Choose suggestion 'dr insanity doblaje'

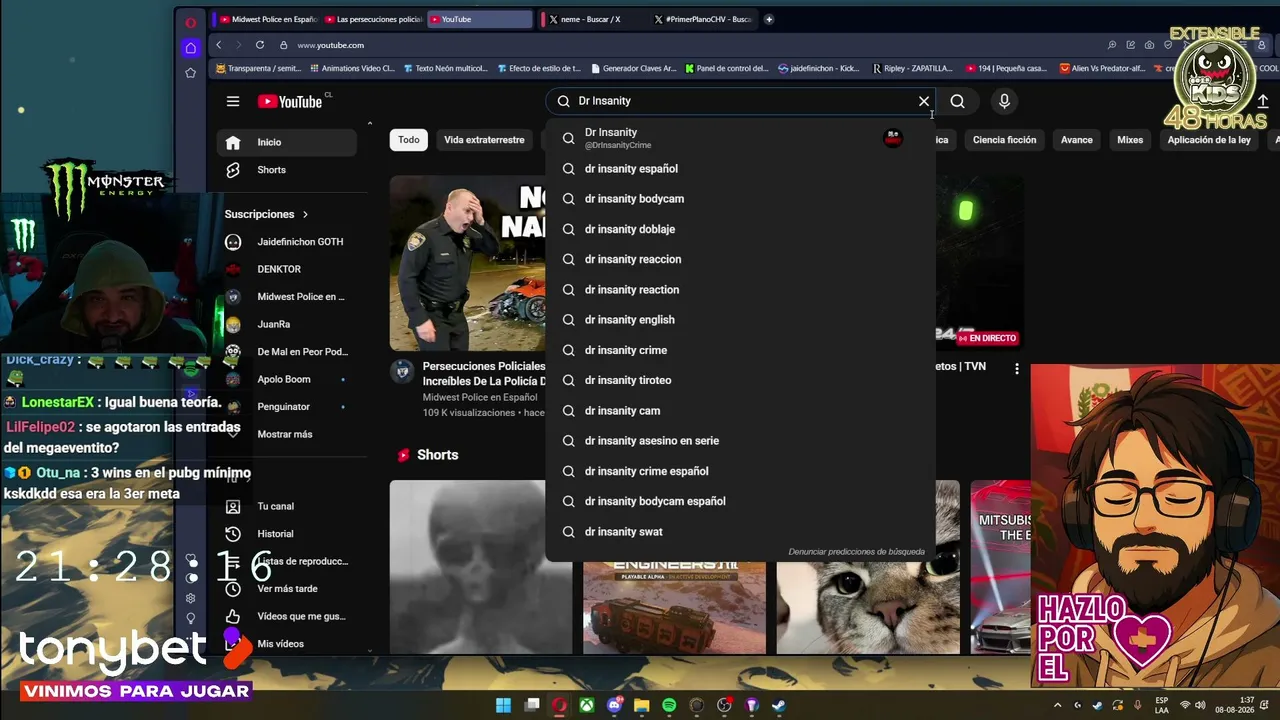pos(740,229)
